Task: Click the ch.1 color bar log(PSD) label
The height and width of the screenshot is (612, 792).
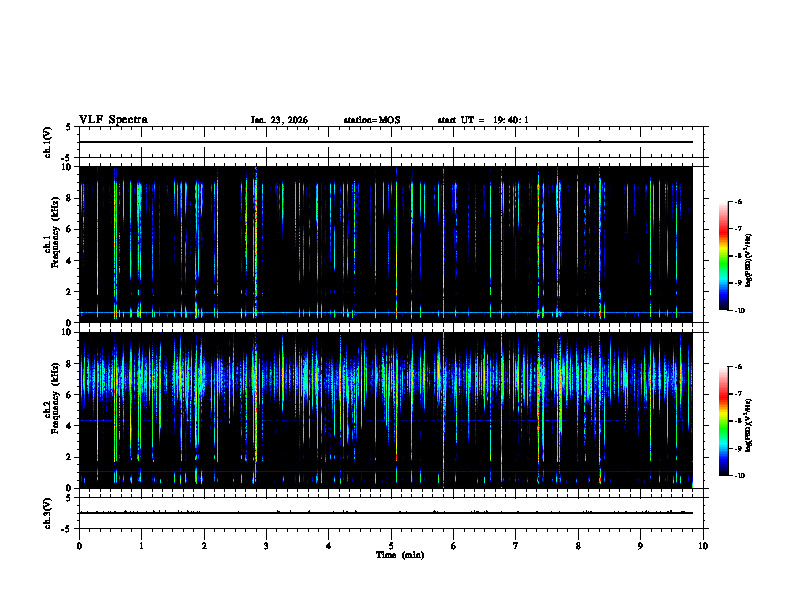Action: (x=749, y=261)
